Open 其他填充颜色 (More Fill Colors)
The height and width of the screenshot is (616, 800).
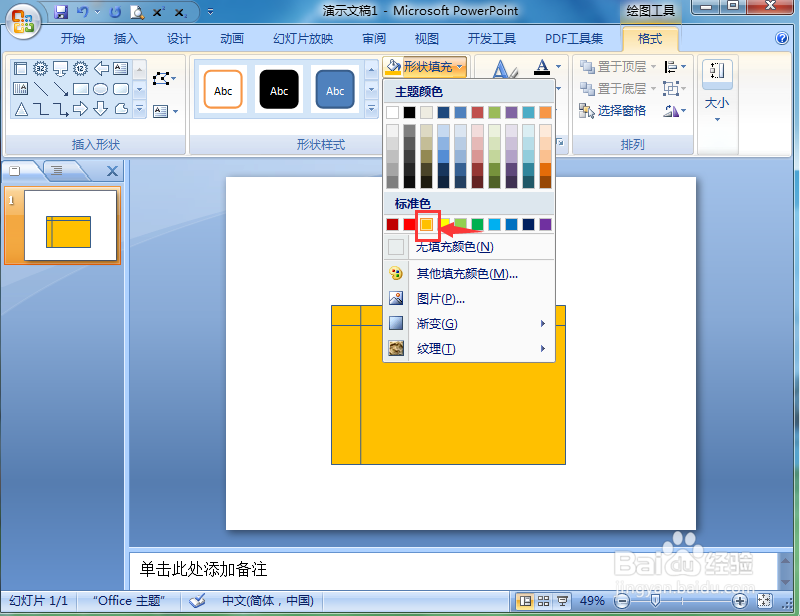click(x=468, y=274)
